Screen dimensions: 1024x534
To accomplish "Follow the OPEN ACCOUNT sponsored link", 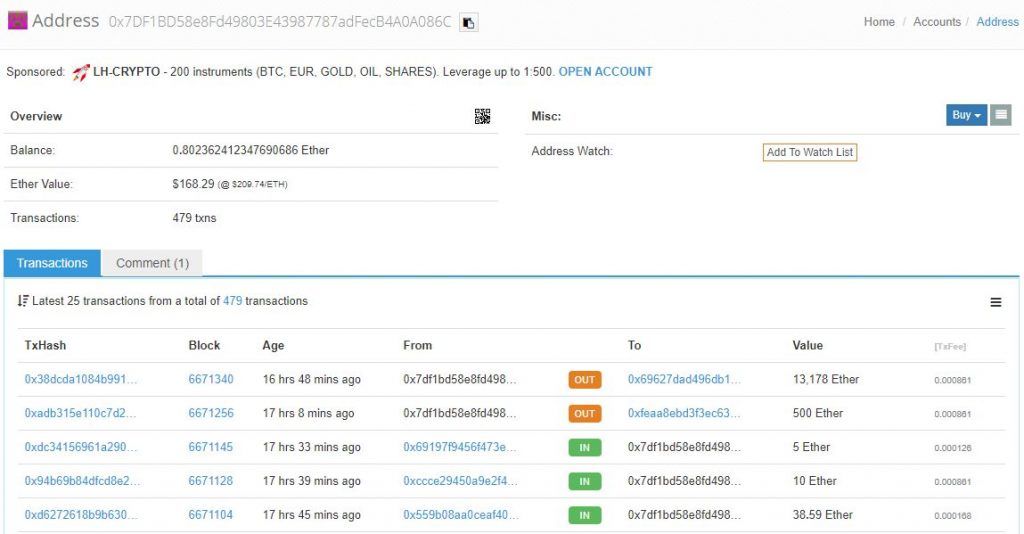I will (605, 72).
